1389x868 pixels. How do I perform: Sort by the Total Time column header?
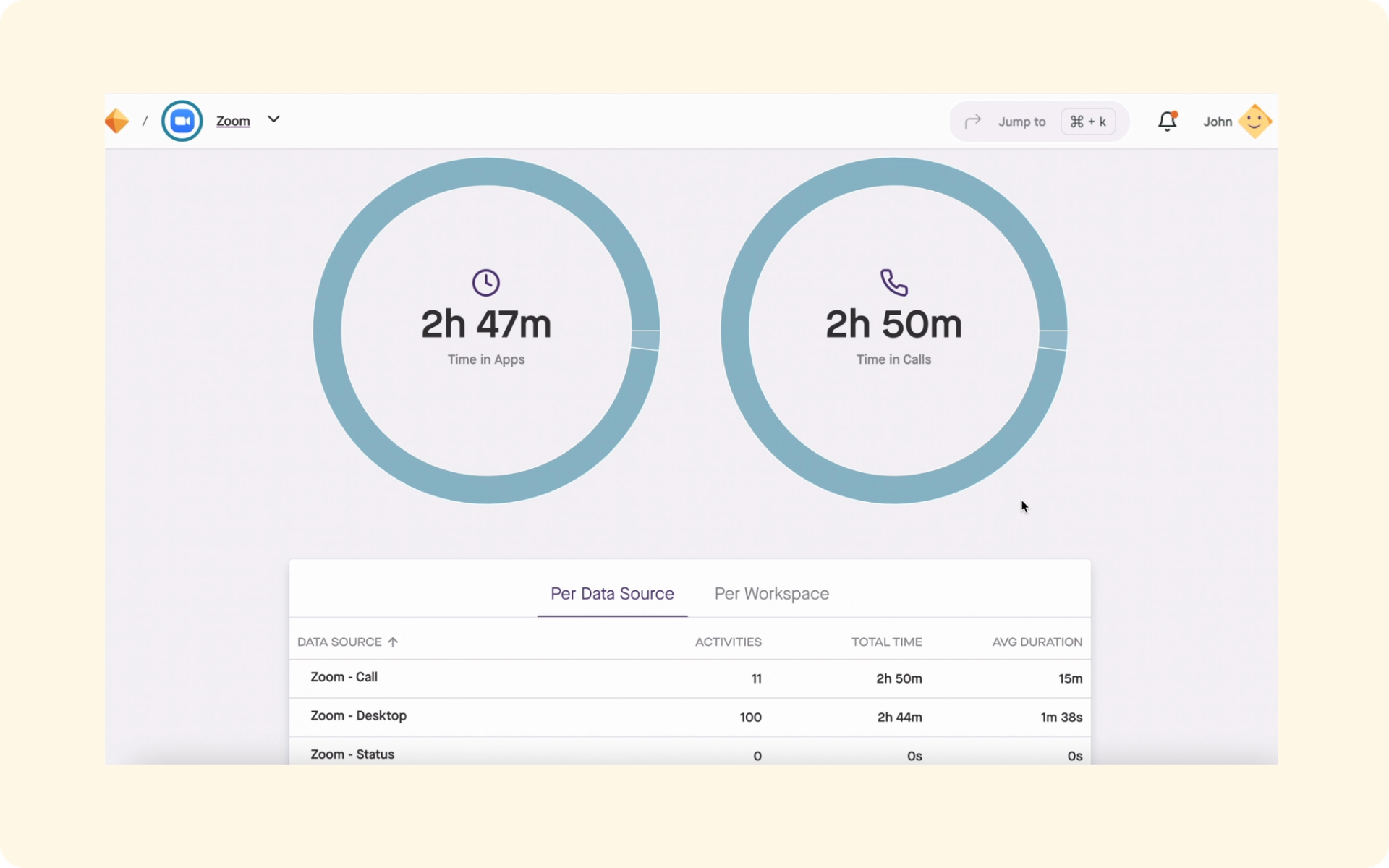pyautogui.click(x=886, y=642)
